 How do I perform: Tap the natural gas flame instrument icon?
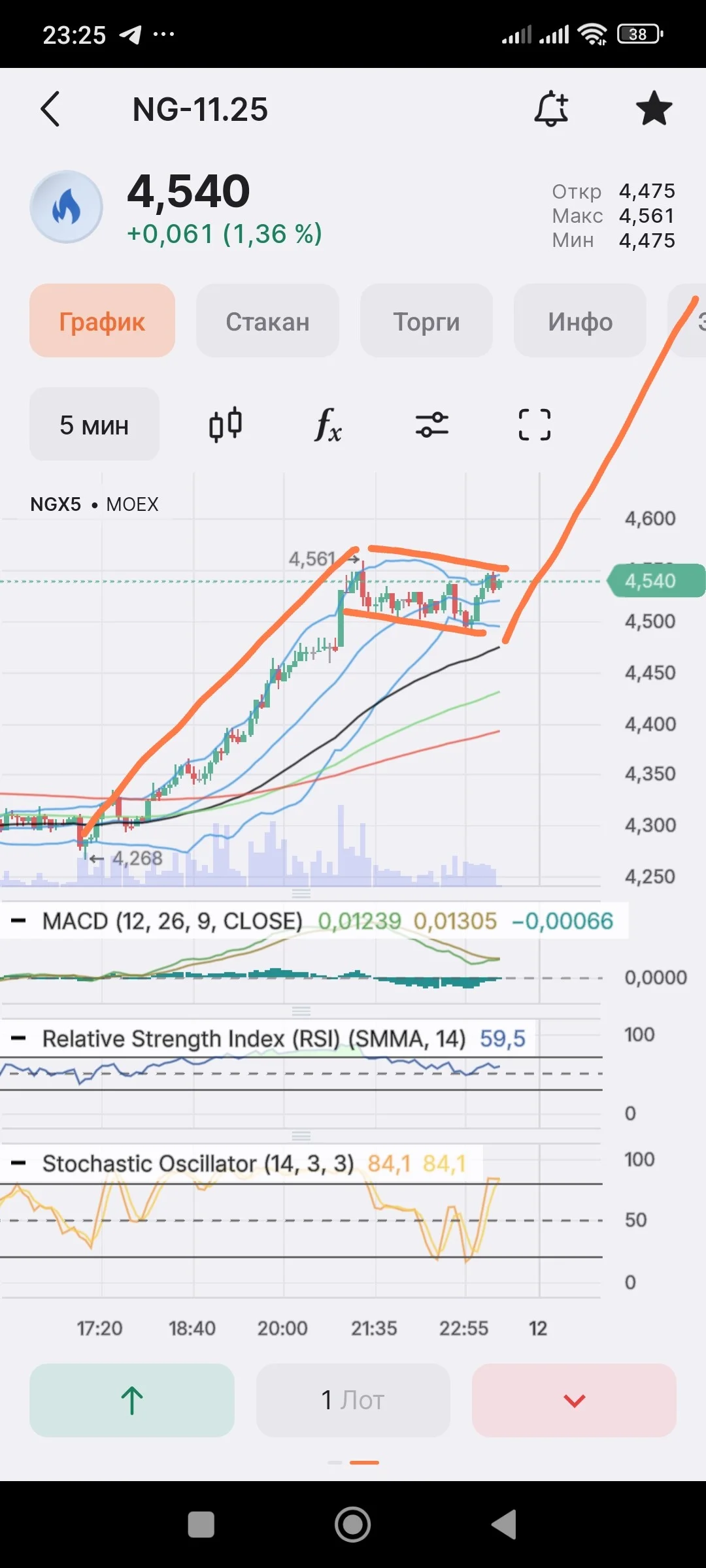pos(66,207)
